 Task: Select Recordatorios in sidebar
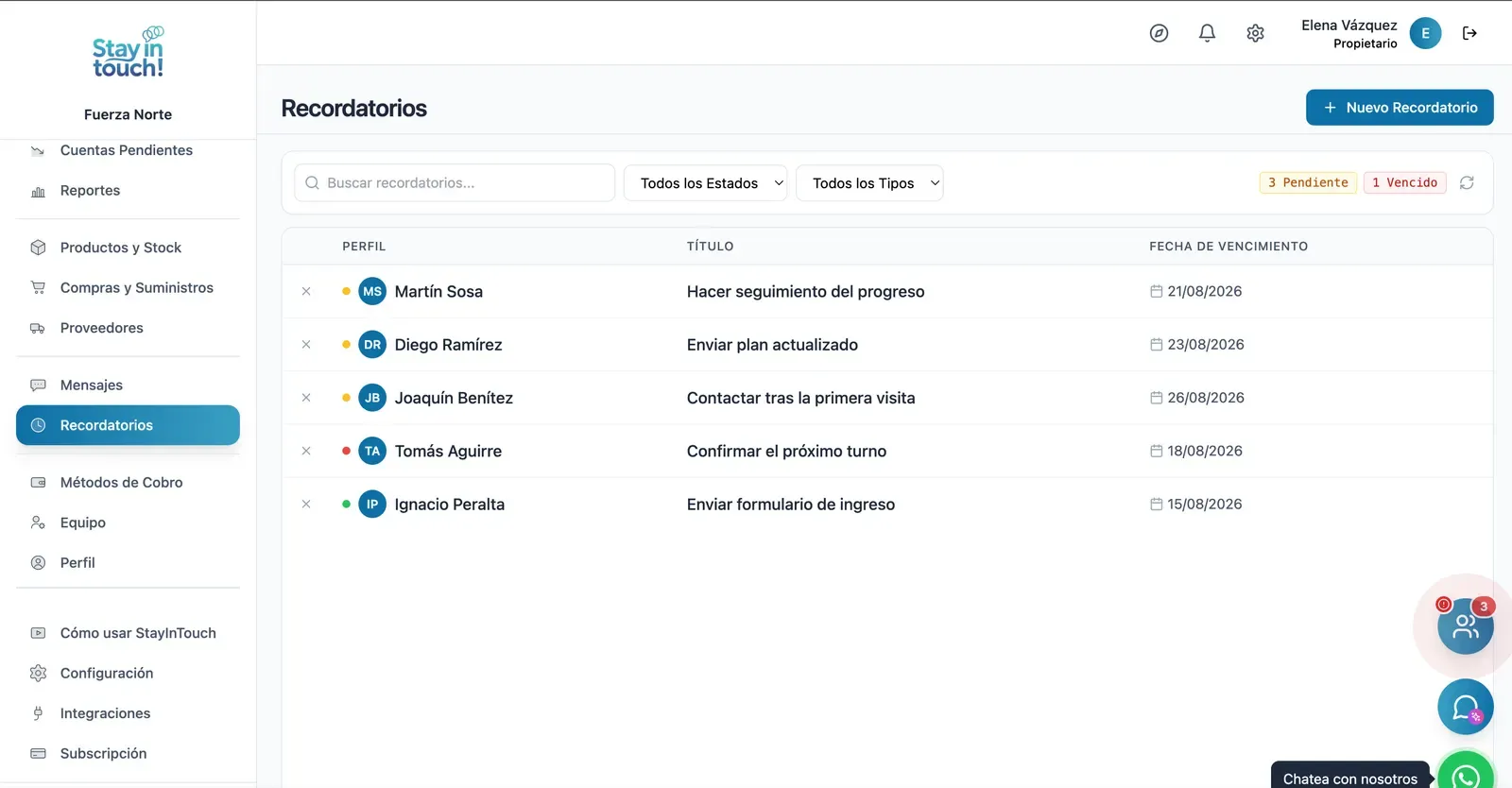click(x=128, y=425)
